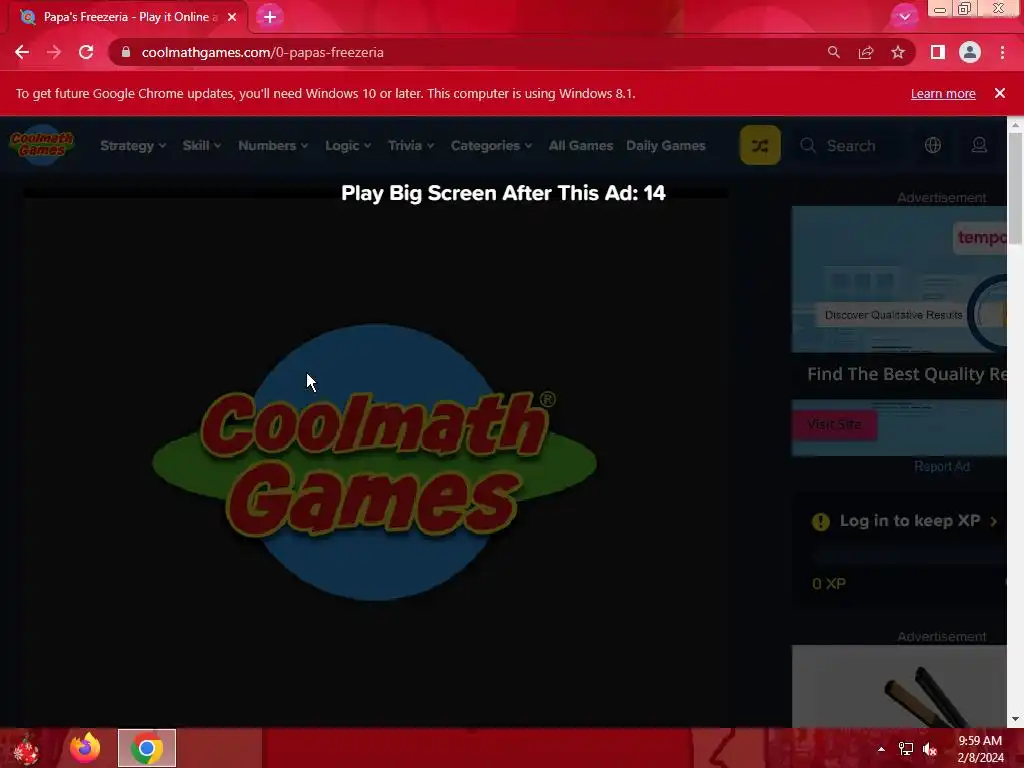Click the Coolmath Games logo in header
The height and width of the screenshot is (768, 1024).
tap(42, 144)
